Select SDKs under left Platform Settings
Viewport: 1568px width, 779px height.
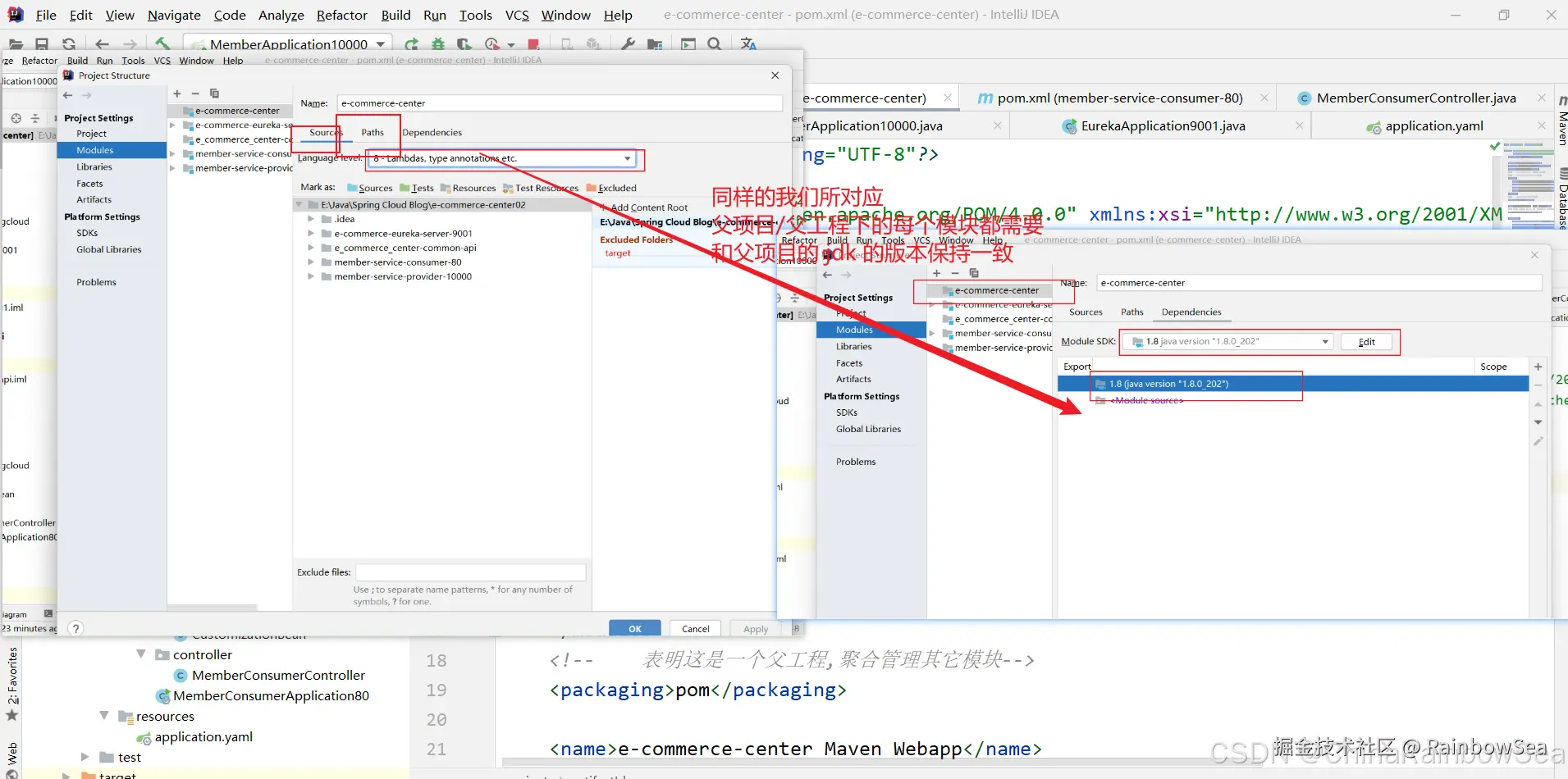tap(87, 233)
